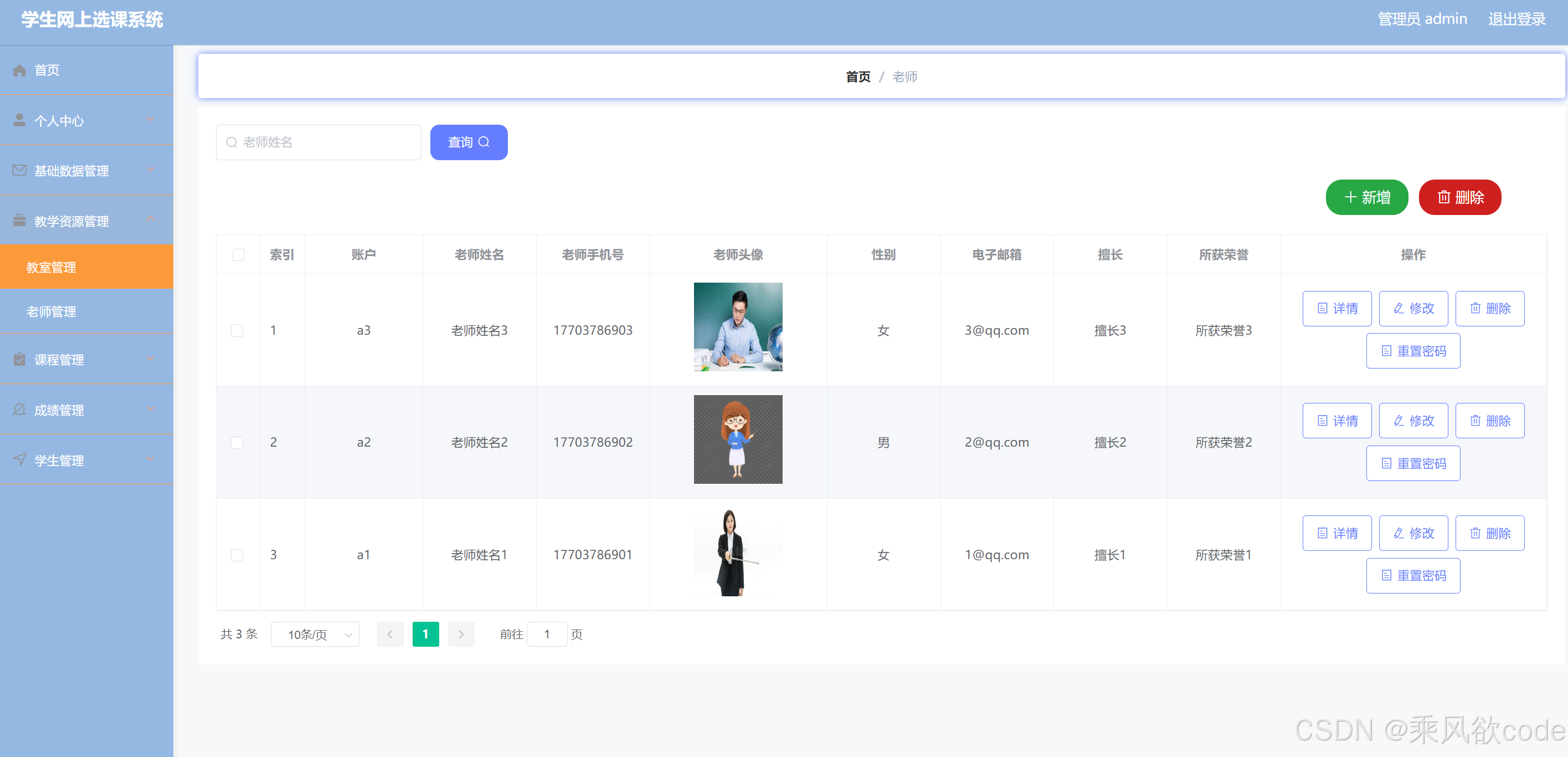
Task: Click the briefcase icon beside 教学资源管理
Action: tap(19, 221)
